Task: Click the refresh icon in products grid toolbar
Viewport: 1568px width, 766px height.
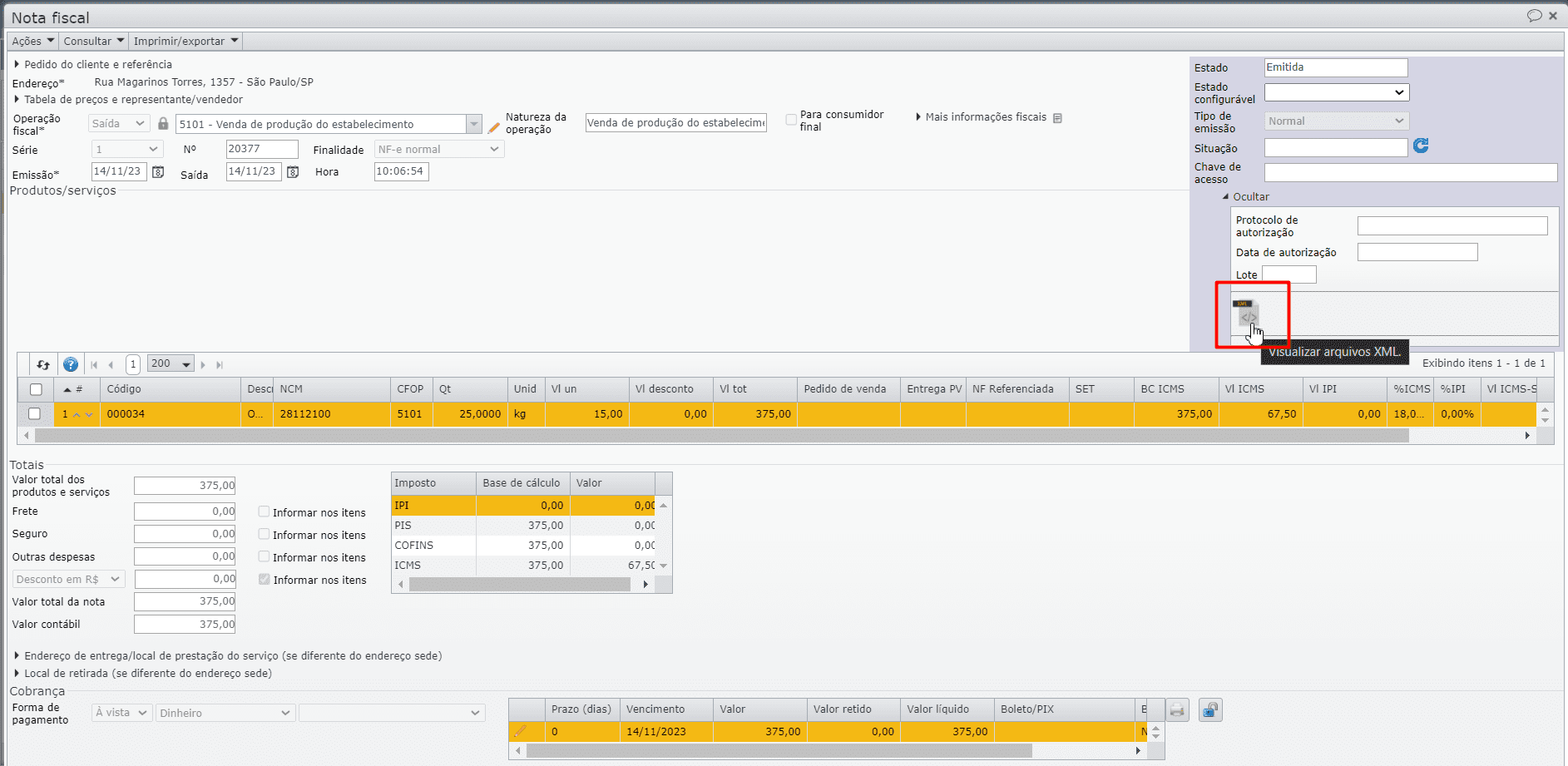Action: pyautogui.click(x=43, y=364)
